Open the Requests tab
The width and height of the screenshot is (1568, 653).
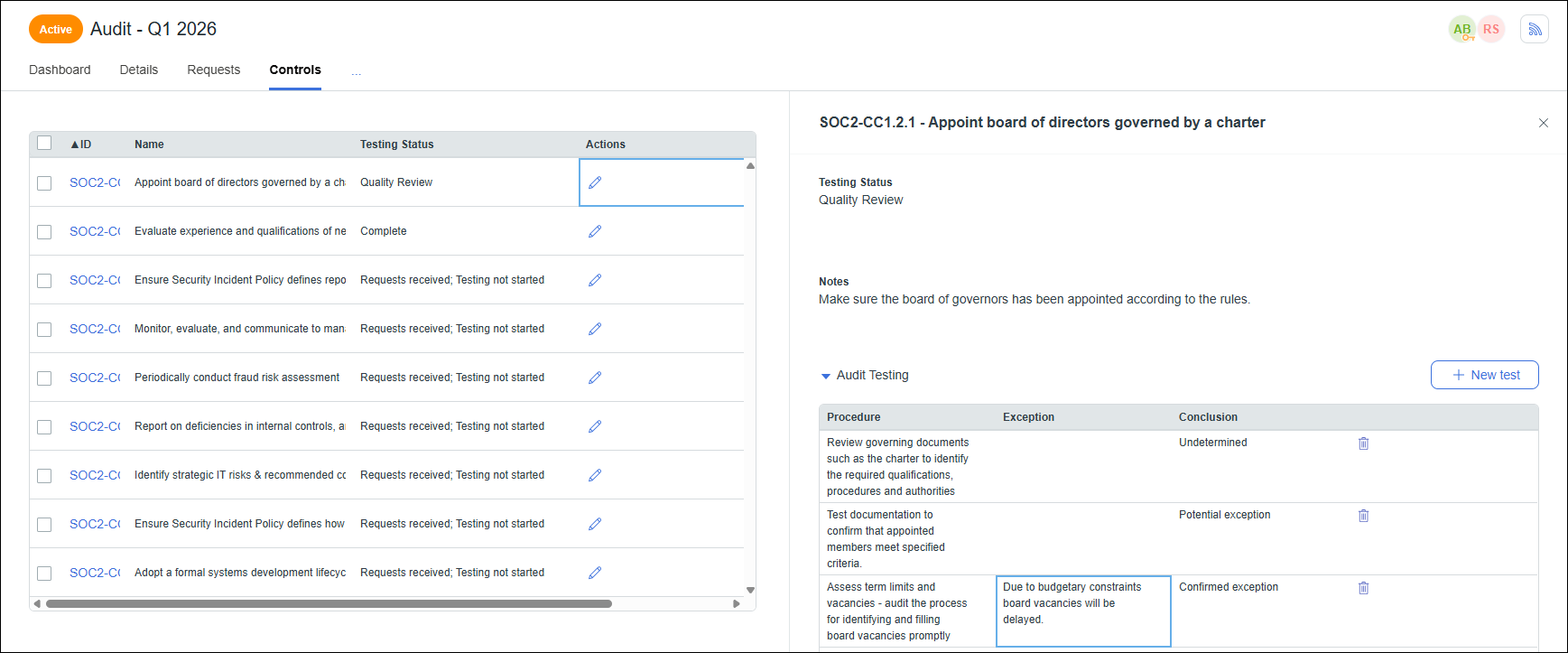(213, 70)
